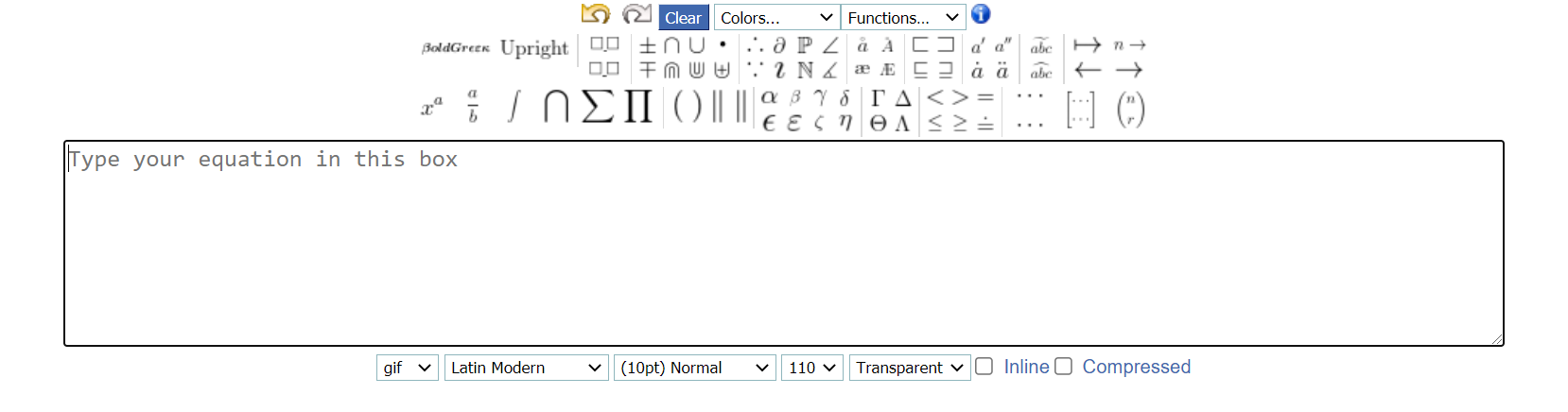Insert the x superscript a template

432,107
